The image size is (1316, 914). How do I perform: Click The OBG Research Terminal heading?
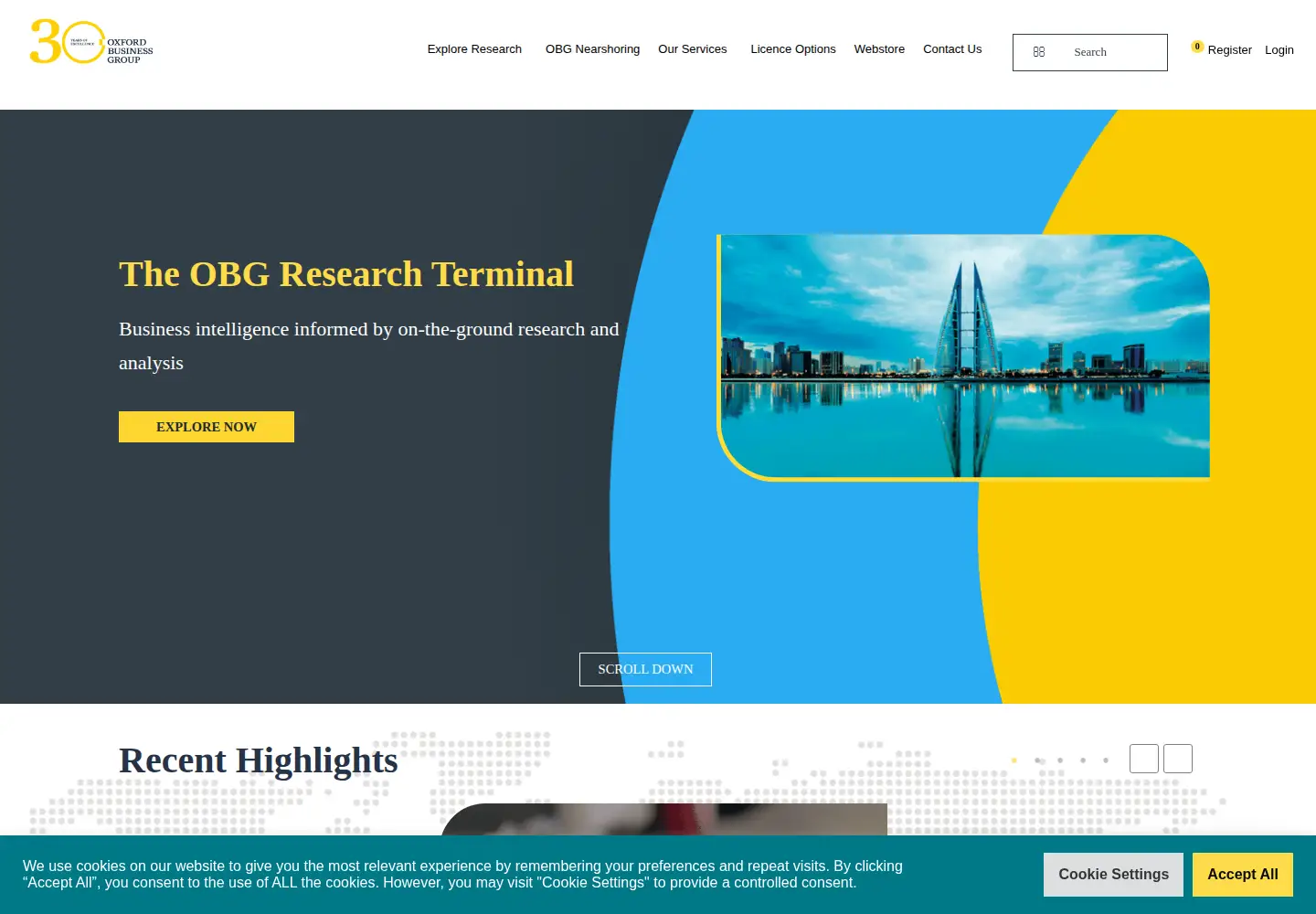click(346, 274)
